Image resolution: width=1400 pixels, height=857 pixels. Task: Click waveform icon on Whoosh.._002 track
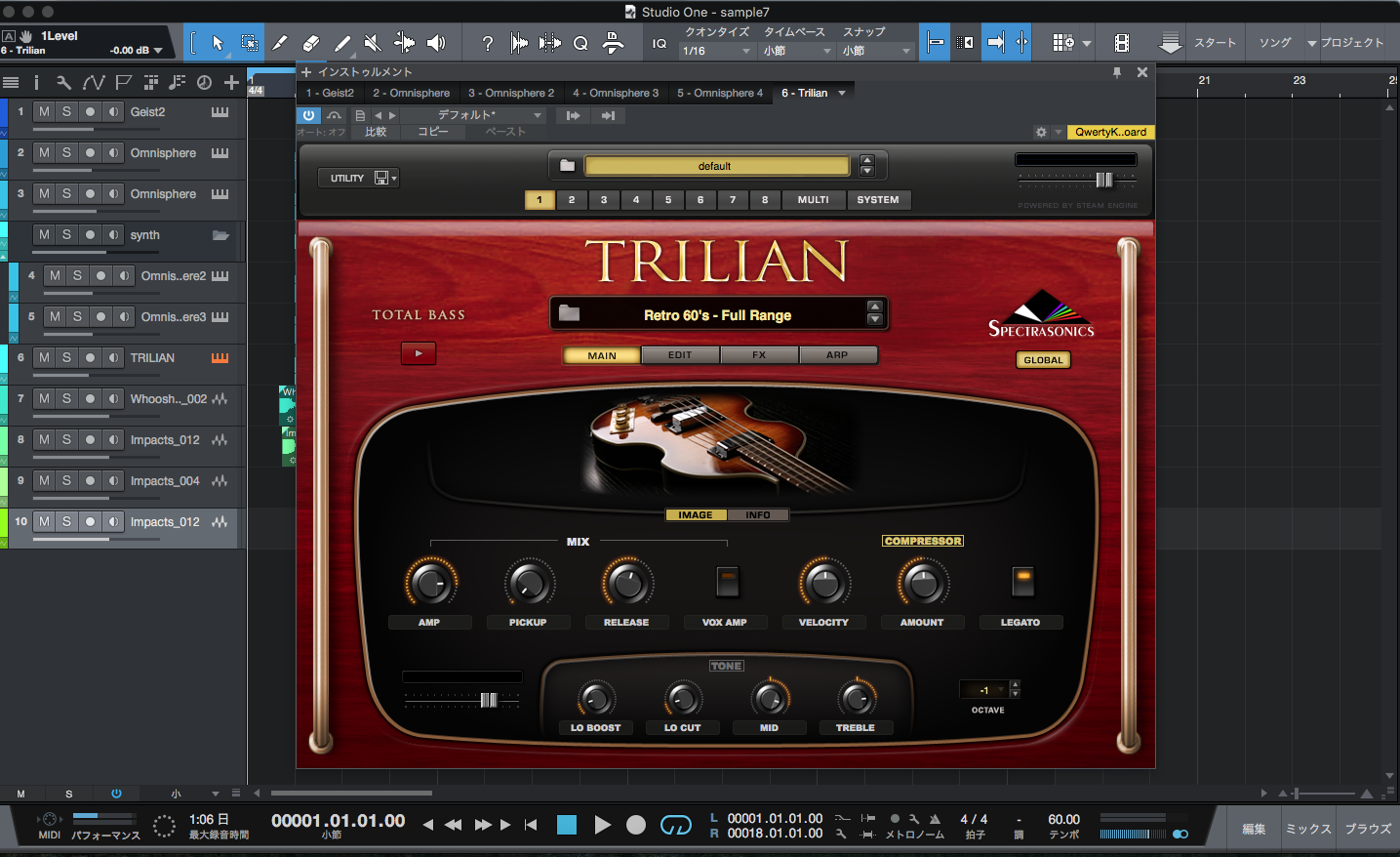click(x=220, y=399)
